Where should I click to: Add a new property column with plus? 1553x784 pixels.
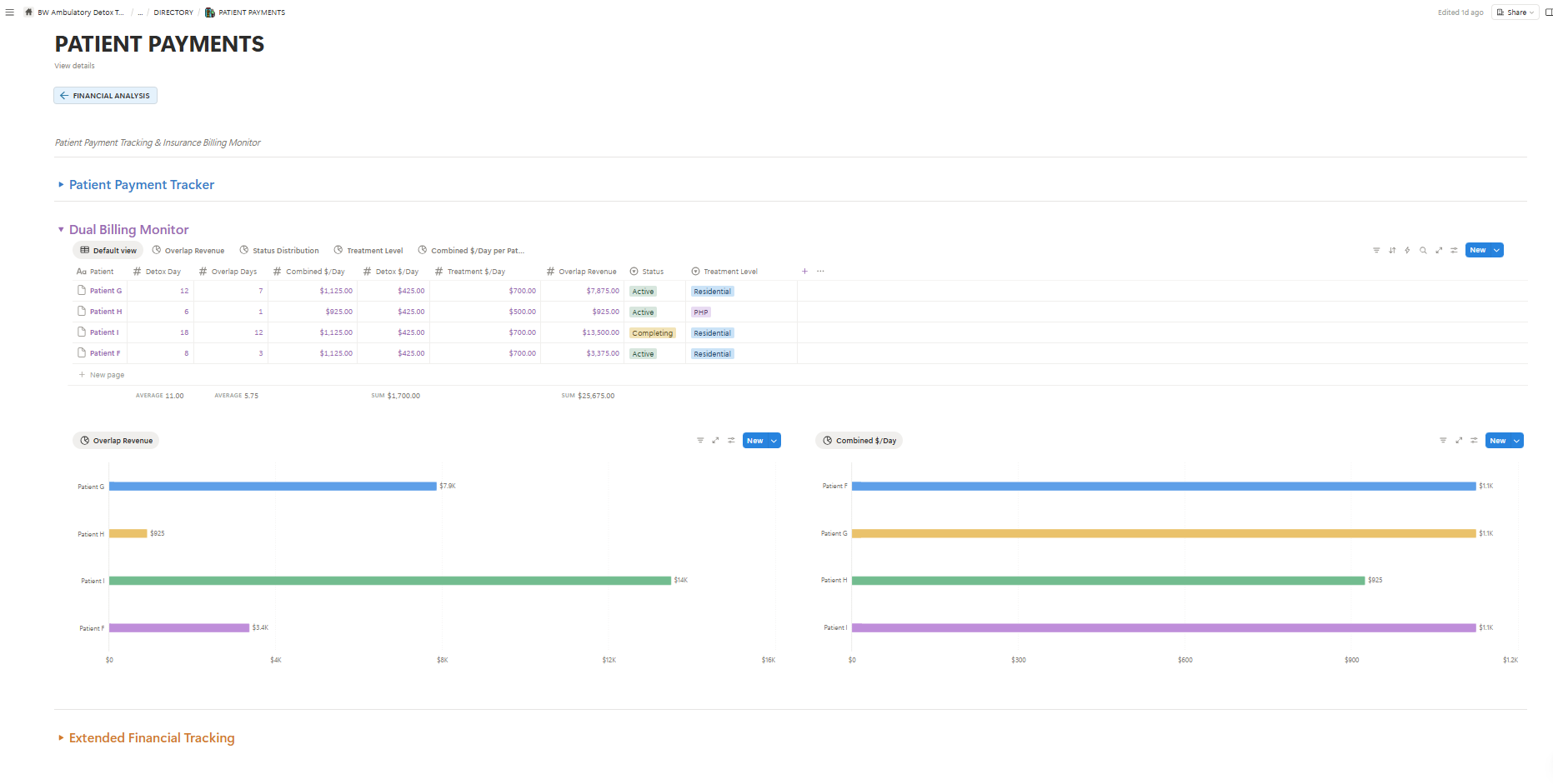coord(804,272)
